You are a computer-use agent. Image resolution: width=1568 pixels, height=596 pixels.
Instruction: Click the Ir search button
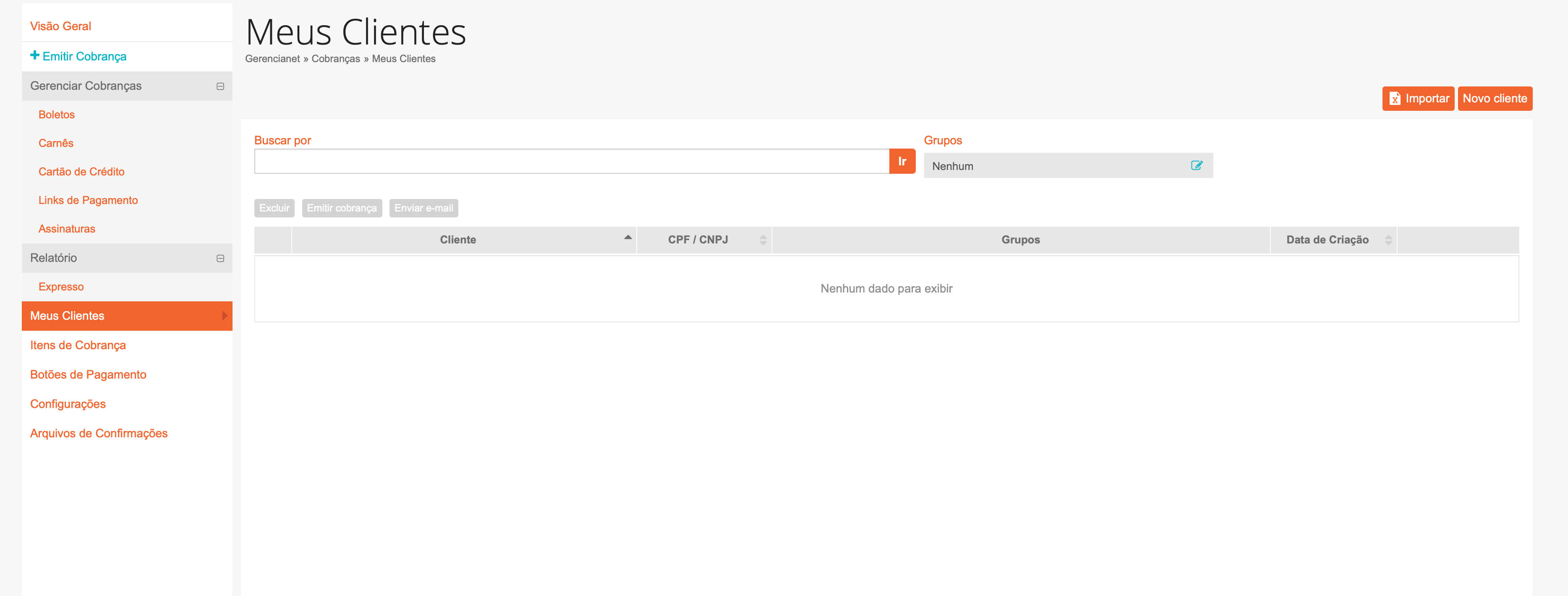[x=902, y=161]
